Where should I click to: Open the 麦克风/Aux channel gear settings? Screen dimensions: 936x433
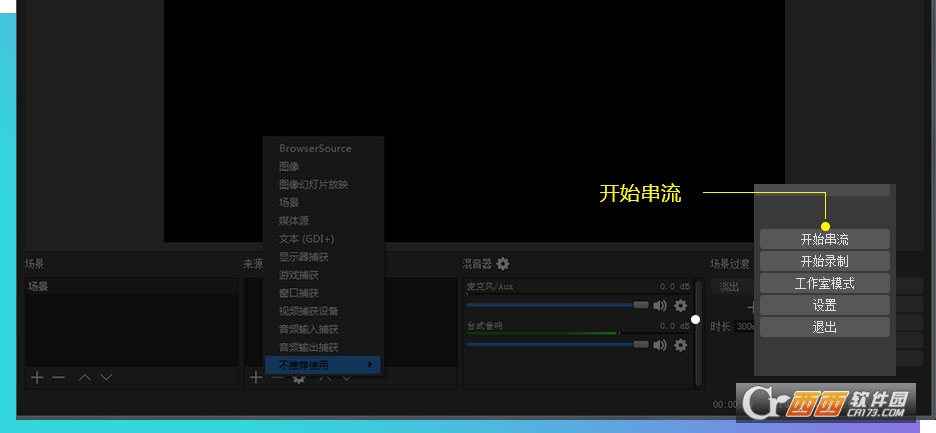click(681, 305)
